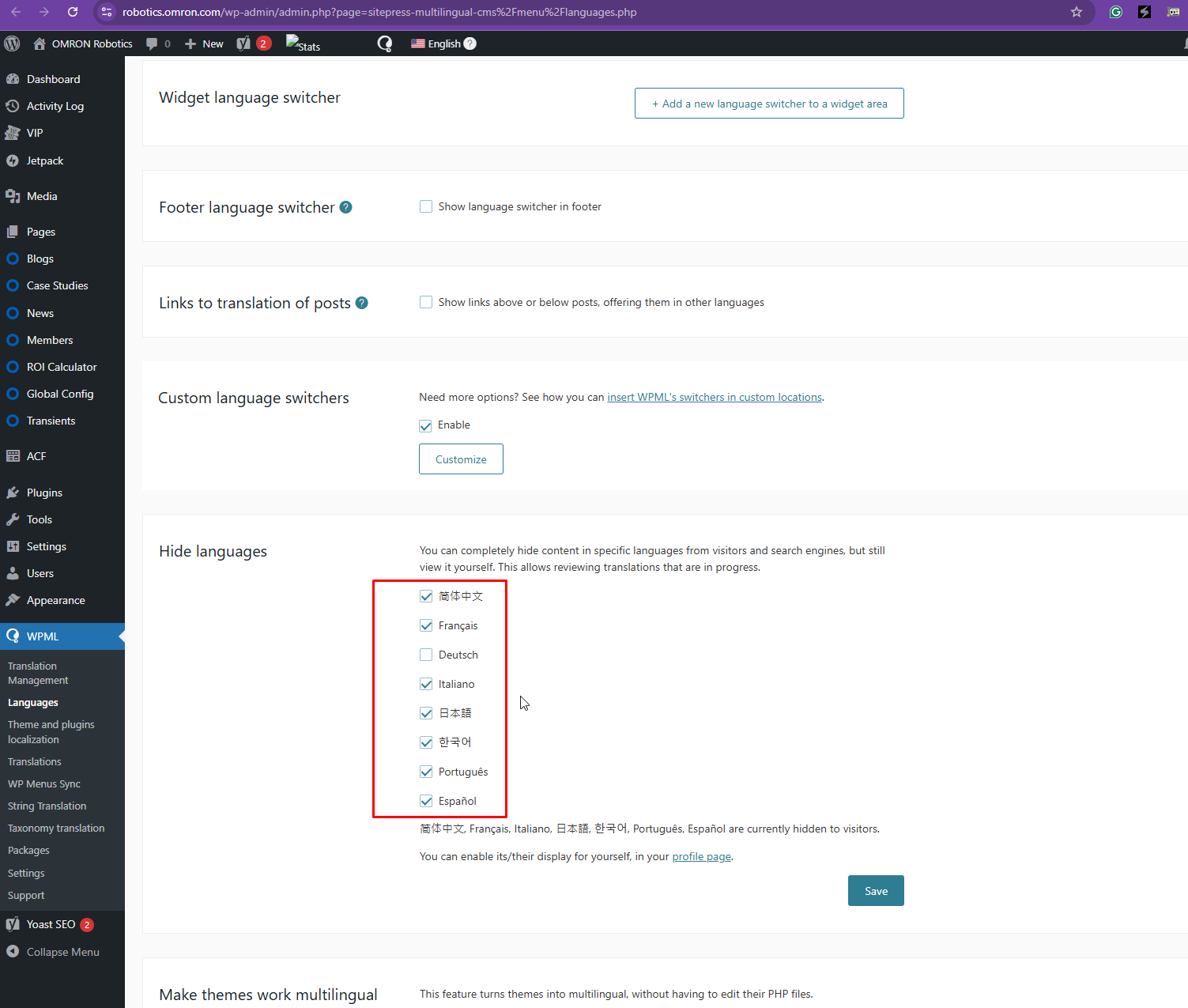Image resolution: width=1188 pixels, height=1008 pixels.
Task: Open the English language switcher
Action: coord(436,43)
